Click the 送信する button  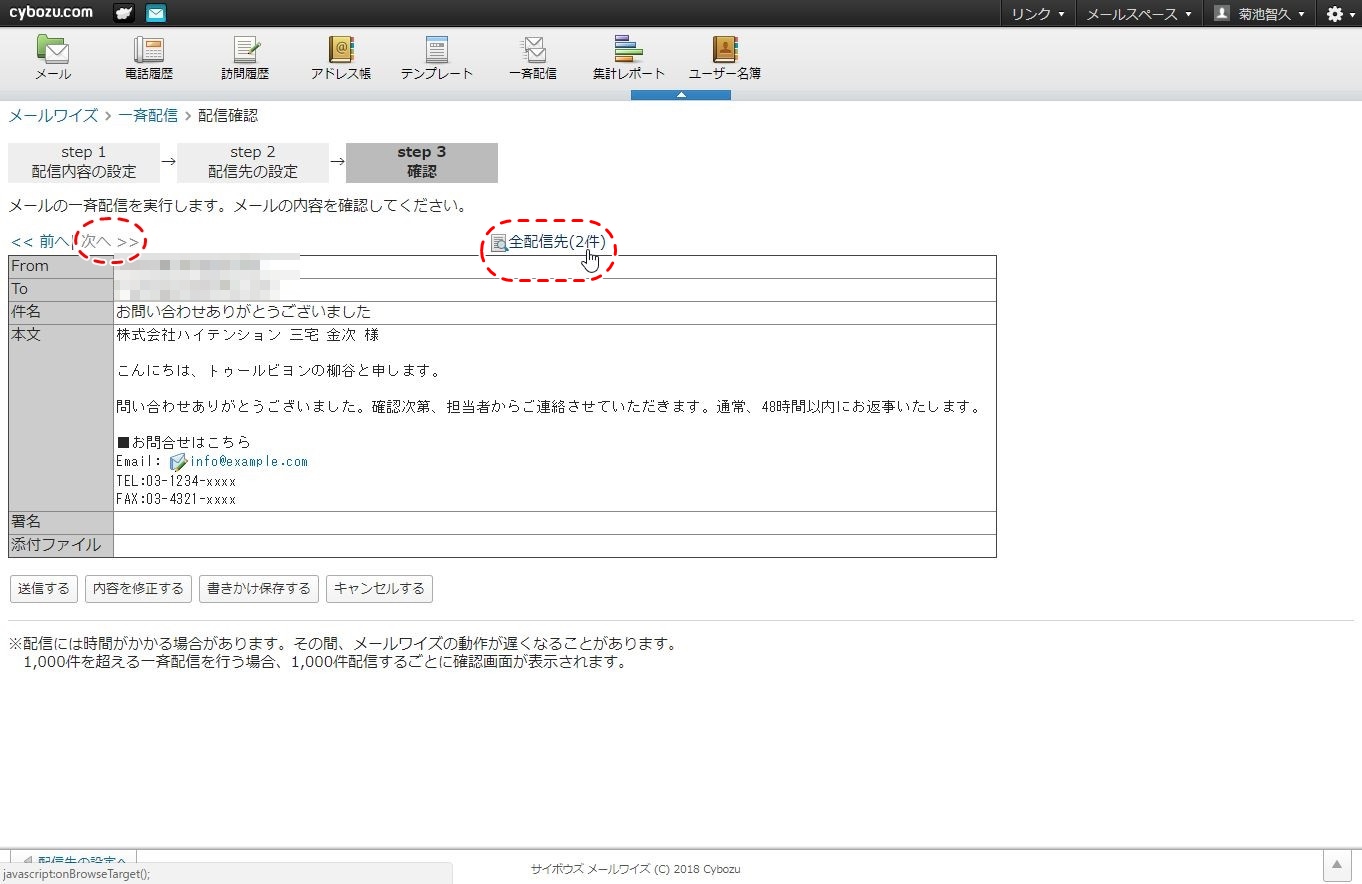click(44, 589)
